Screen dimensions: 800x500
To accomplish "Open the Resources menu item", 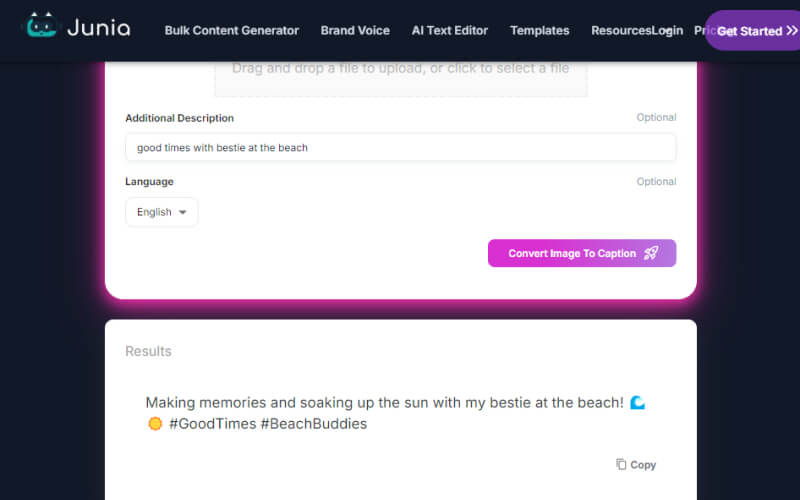I will [x=620, y=30].
